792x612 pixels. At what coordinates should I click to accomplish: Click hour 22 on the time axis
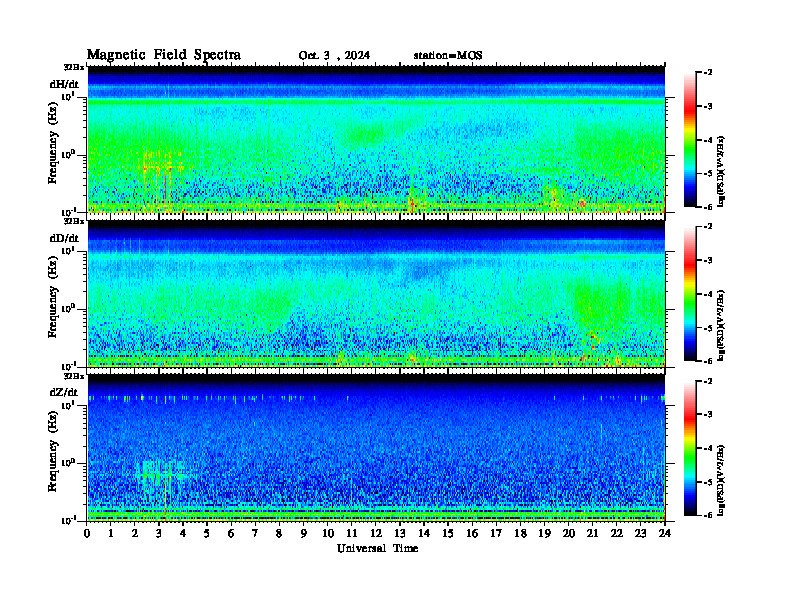coord(617,533)
